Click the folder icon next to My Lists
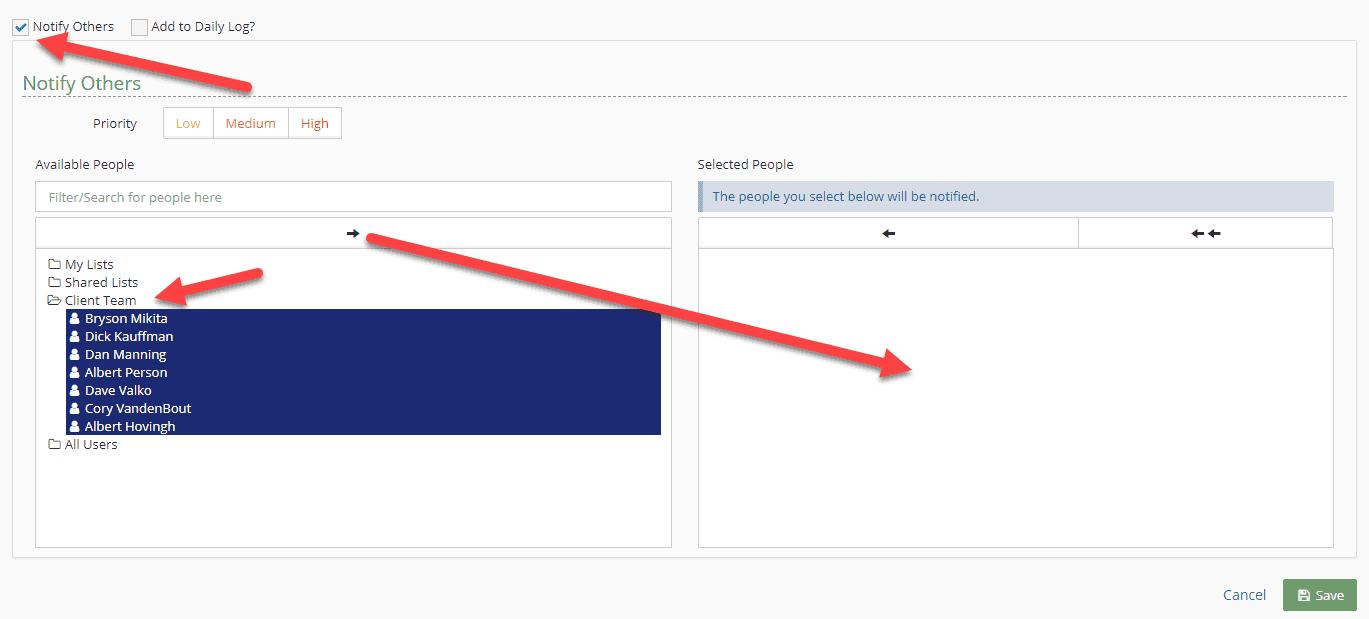 click(x=55, y=265)
